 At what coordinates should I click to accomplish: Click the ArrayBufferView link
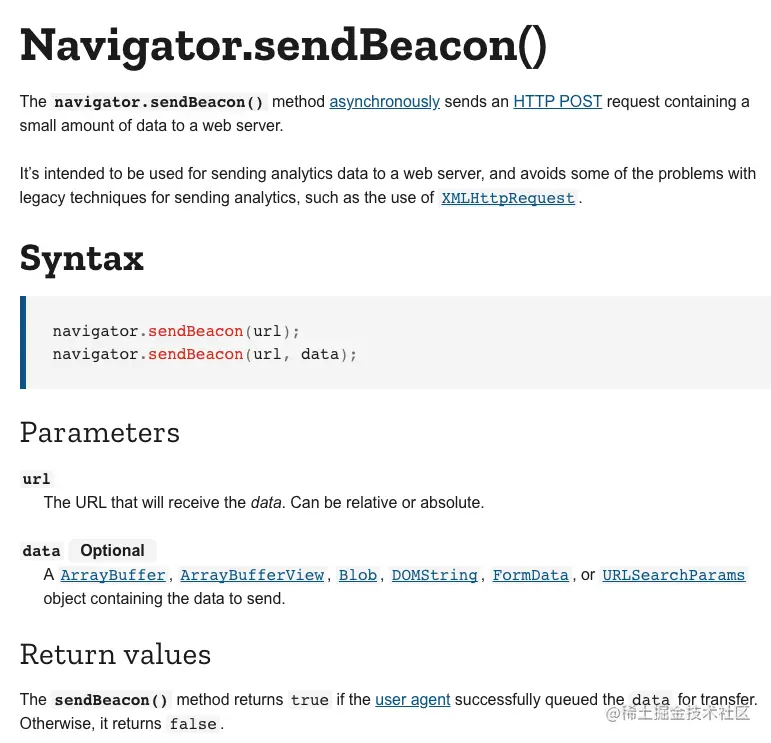pyautogui.click(x=252, y=575)
